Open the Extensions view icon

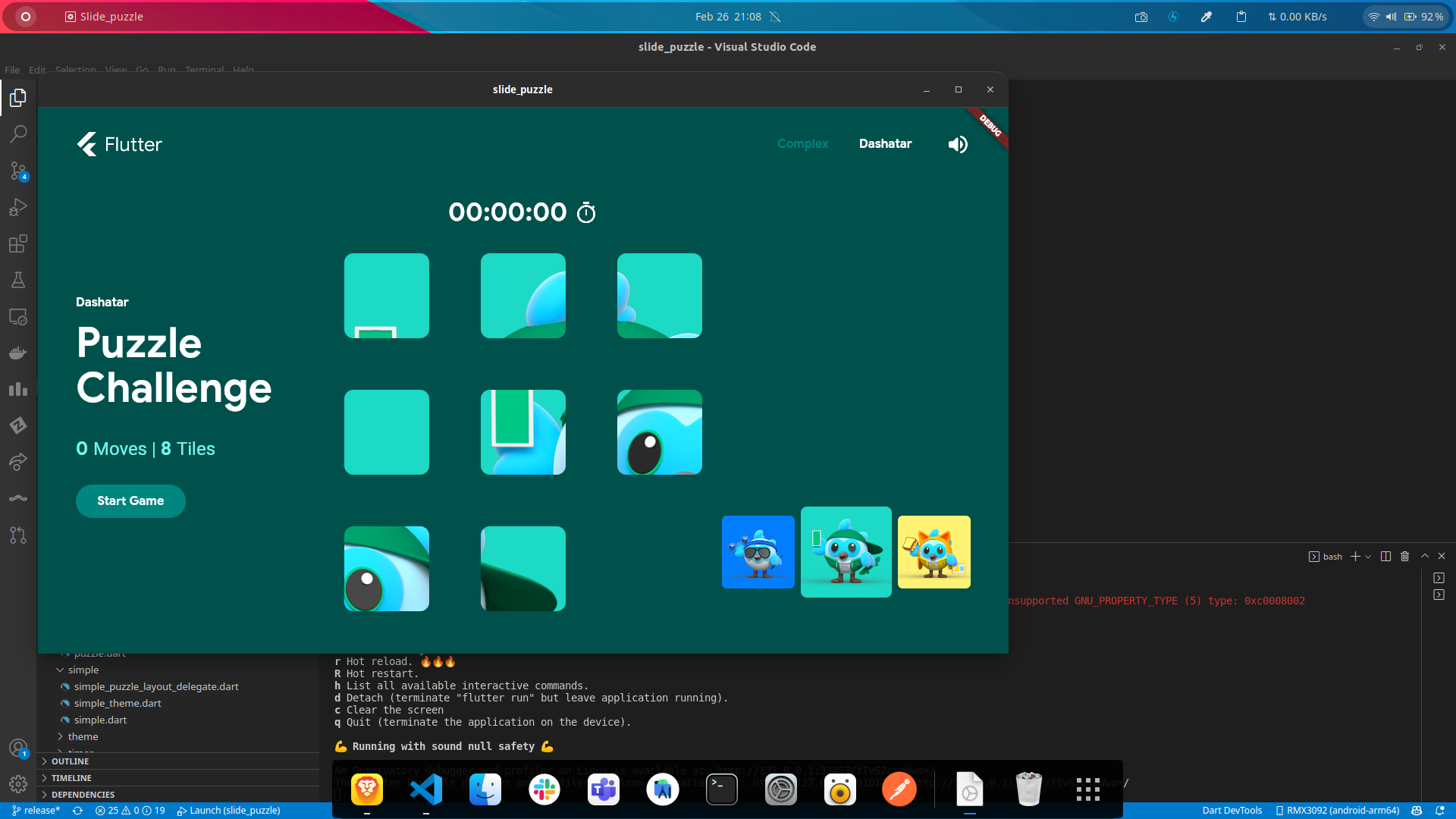(18, 243)
